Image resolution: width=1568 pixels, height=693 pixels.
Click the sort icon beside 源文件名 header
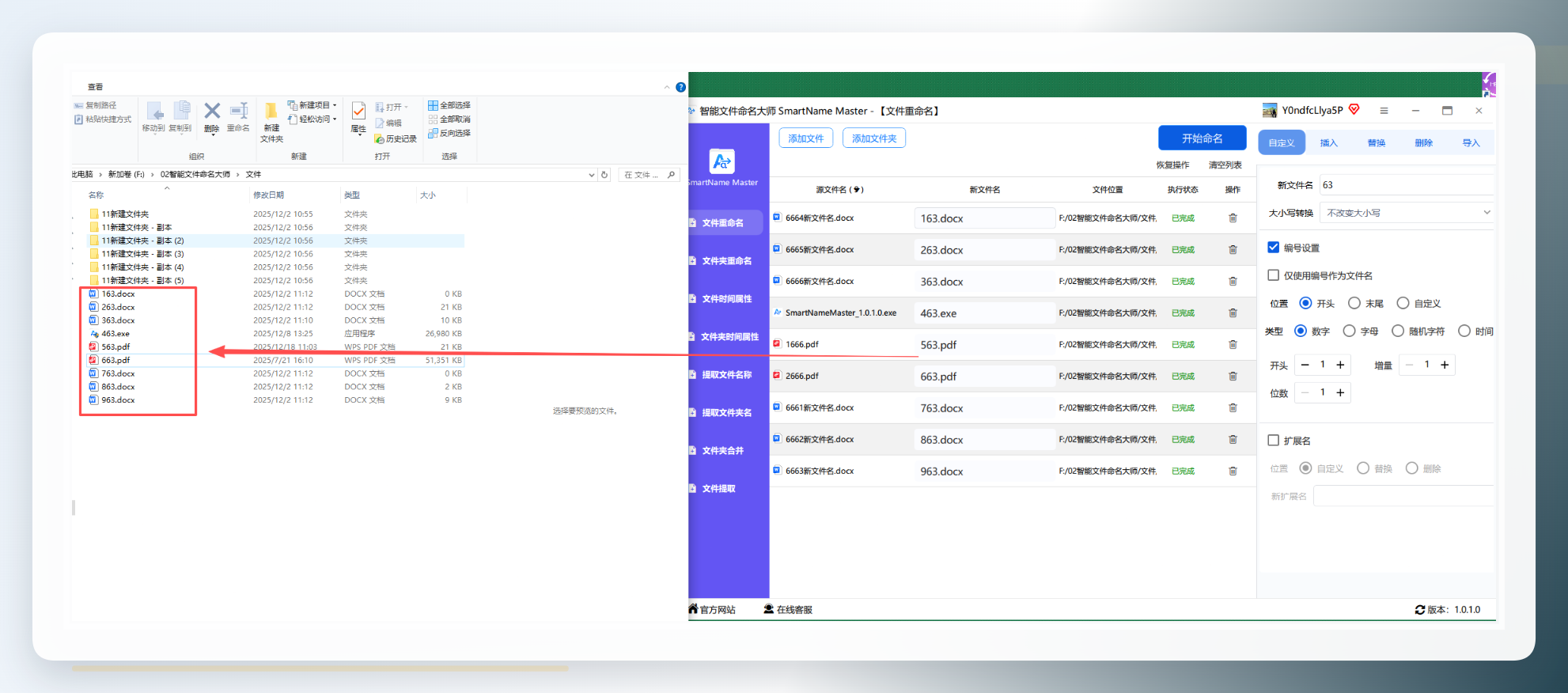pos(855,190)
